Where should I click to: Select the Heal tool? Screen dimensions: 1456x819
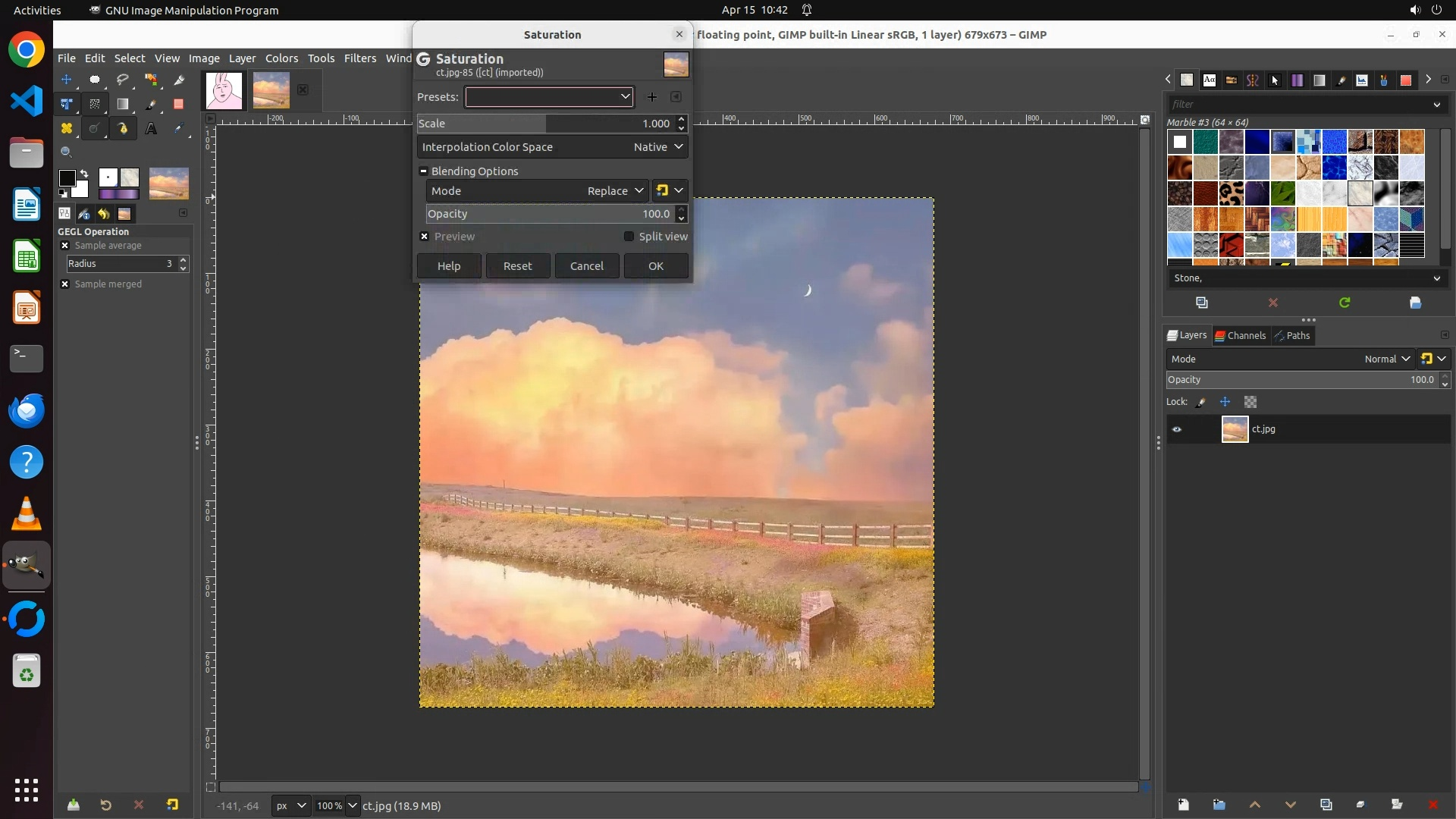(x=67, y=129)
